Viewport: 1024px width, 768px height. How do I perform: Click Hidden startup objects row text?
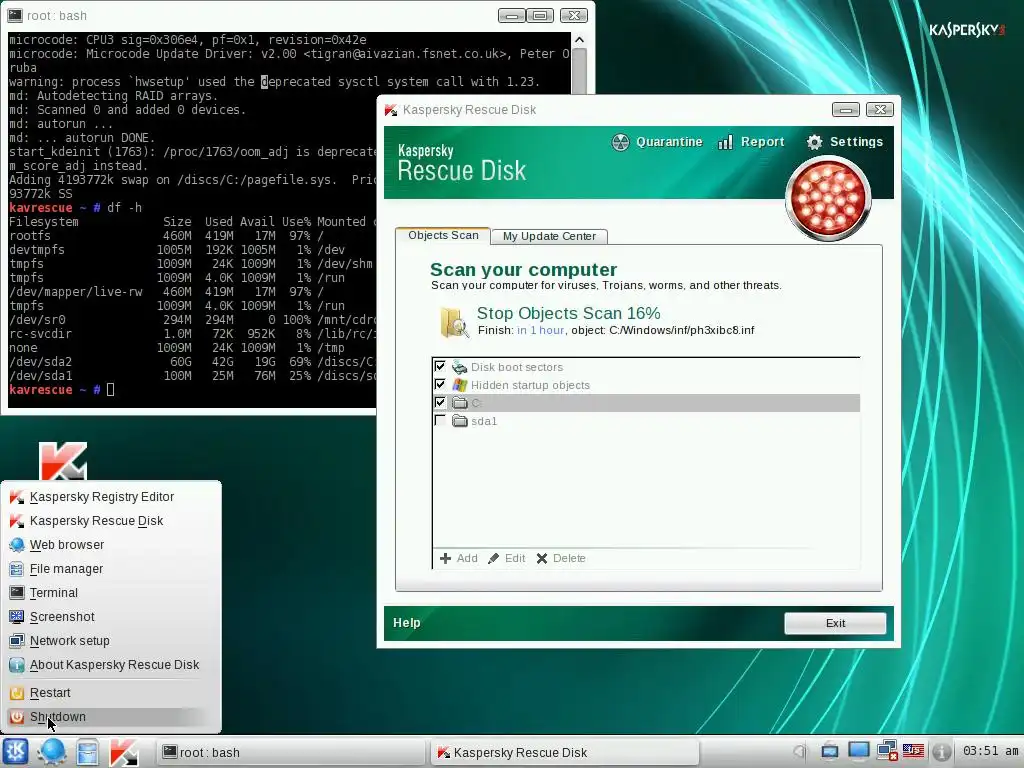coord(530,385)
